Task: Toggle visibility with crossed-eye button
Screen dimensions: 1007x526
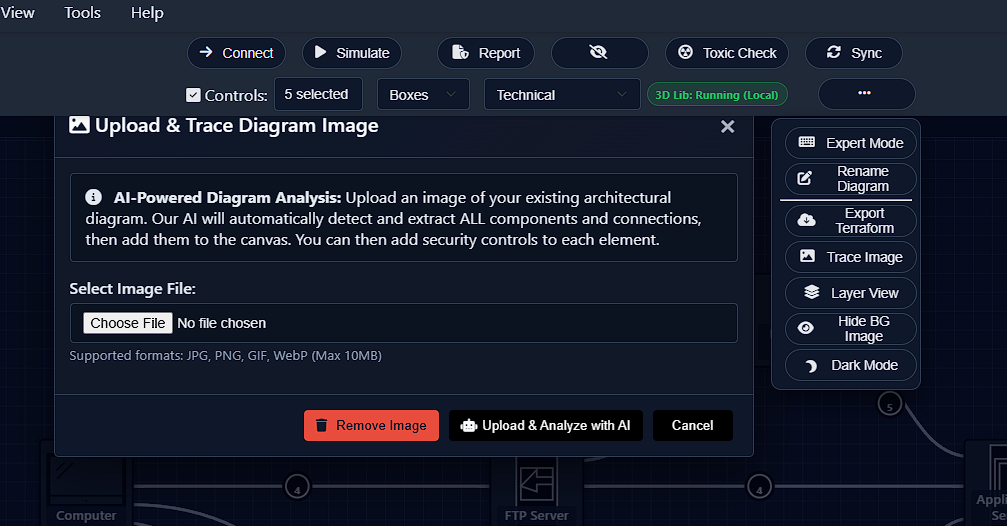Action: point(599,53)
